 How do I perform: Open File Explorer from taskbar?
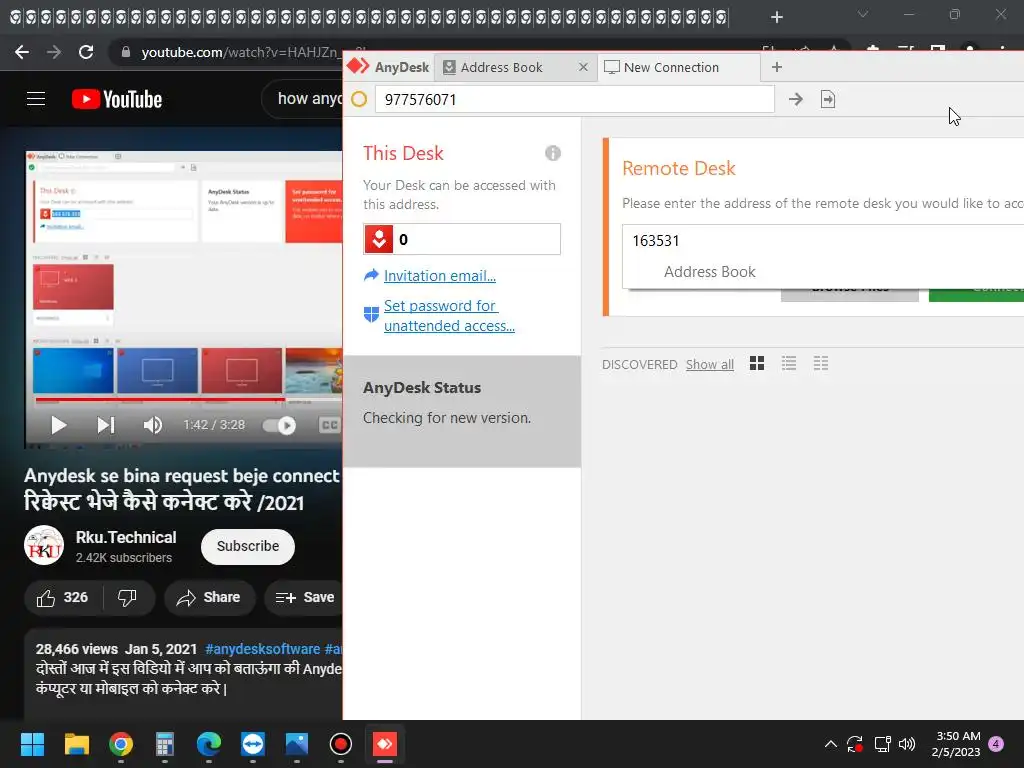point(76,744)
